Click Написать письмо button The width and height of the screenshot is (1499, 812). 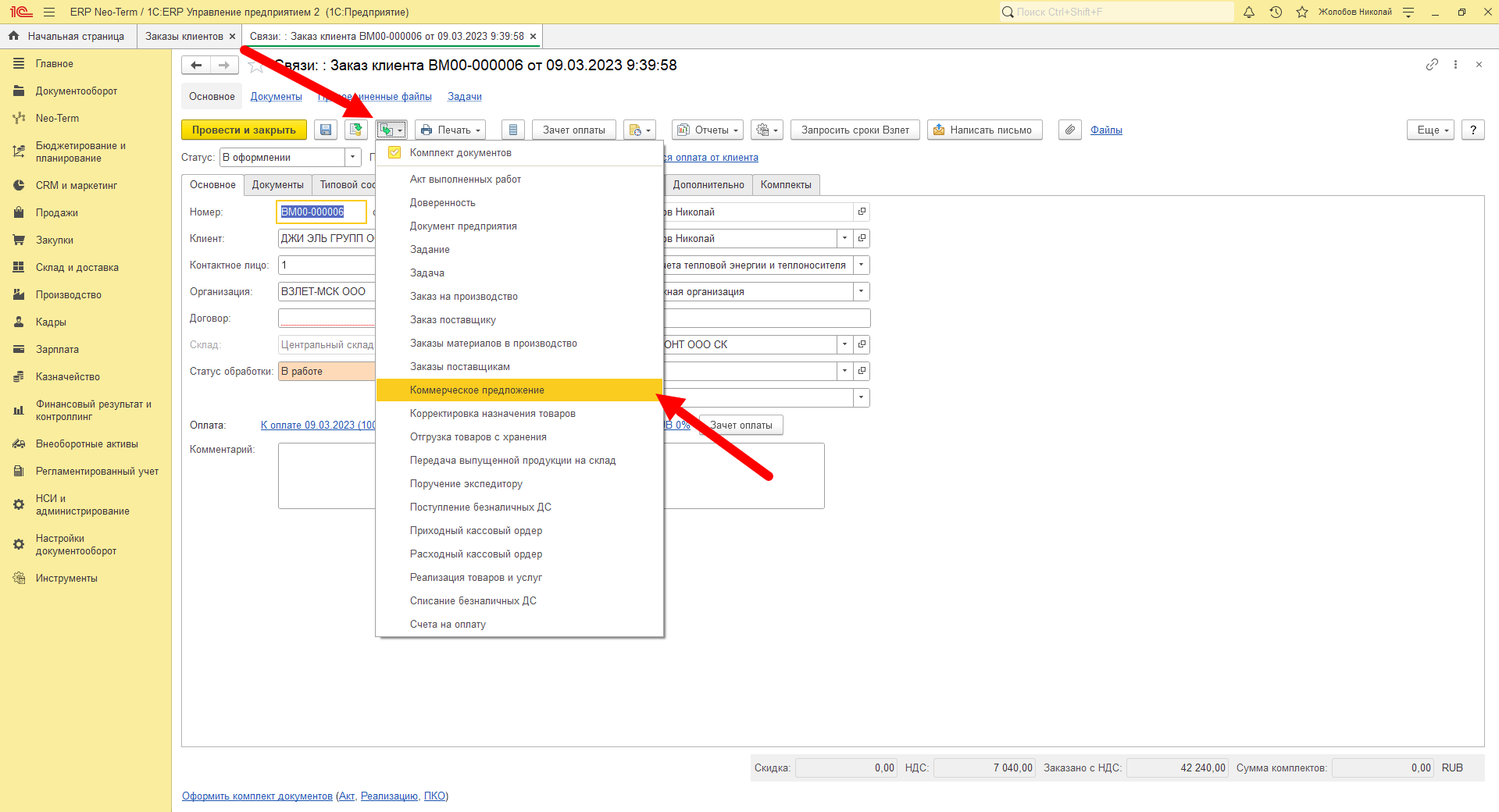point(984,130)
